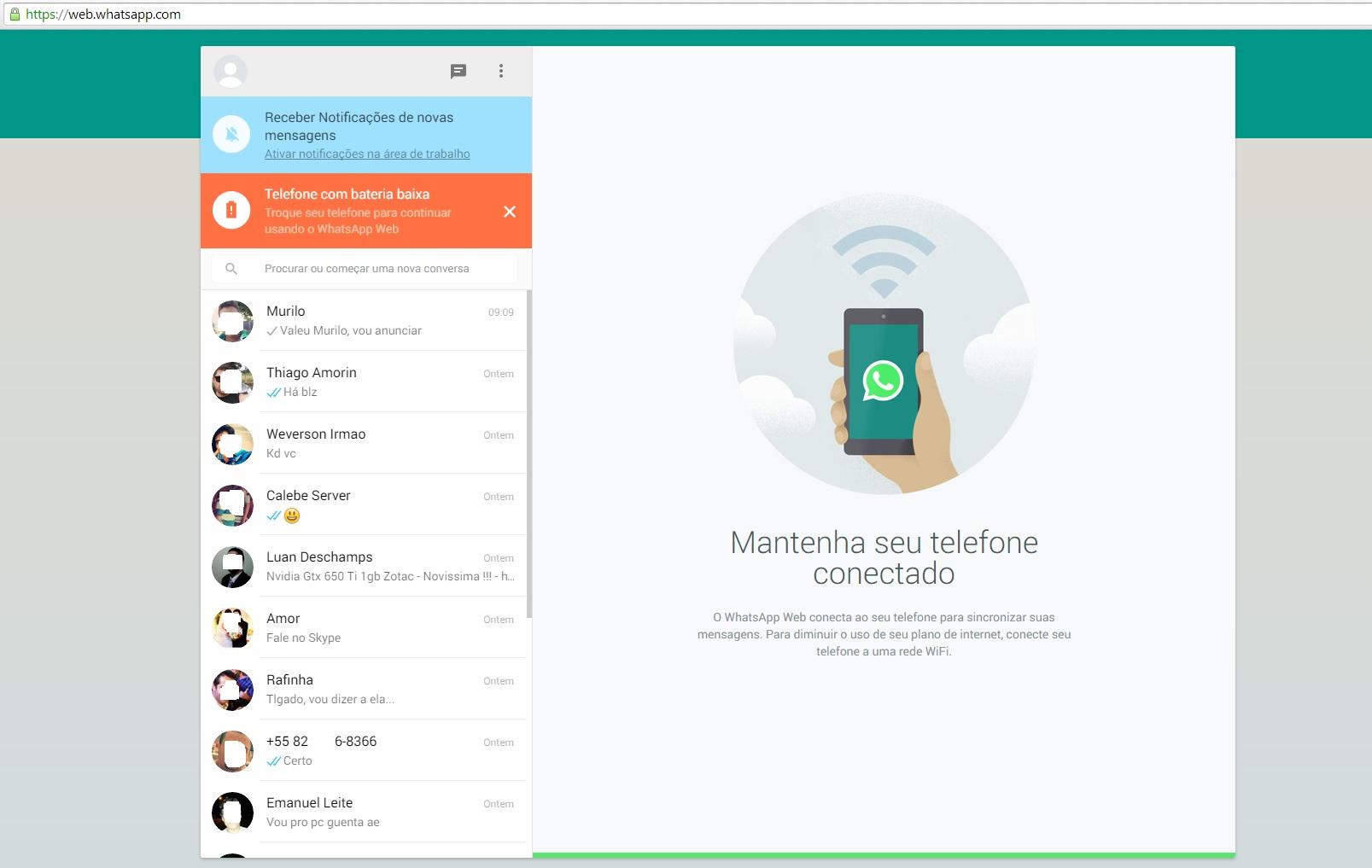Open the Rafinha chat
Viewport: 1372px width, 868px height.
(365, 689)
